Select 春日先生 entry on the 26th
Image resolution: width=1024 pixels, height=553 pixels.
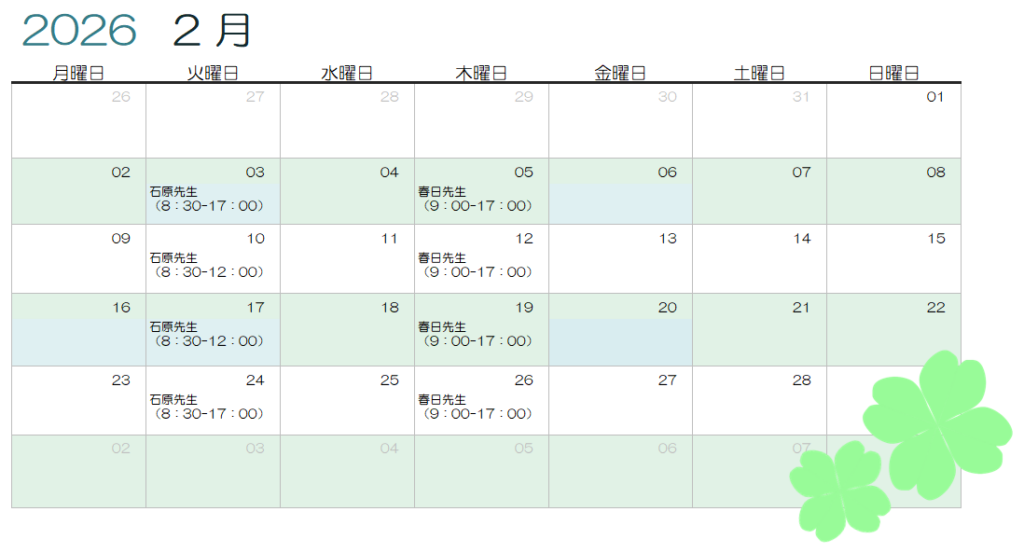475,407
